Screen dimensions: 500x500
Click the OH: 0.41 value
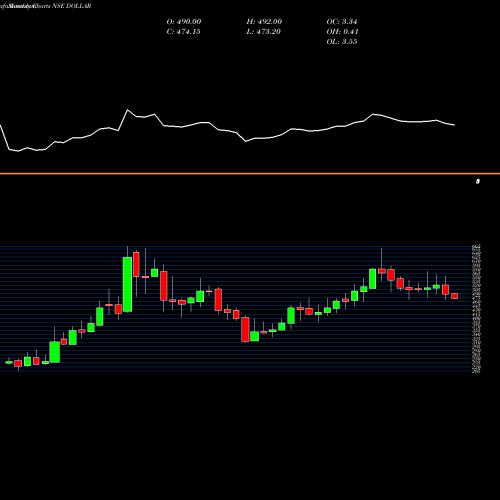342,32
